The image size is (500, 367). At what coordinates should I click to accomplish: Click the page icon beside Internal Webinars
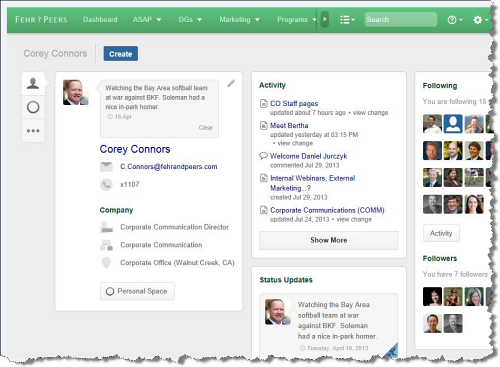click(x=263, y=178)
